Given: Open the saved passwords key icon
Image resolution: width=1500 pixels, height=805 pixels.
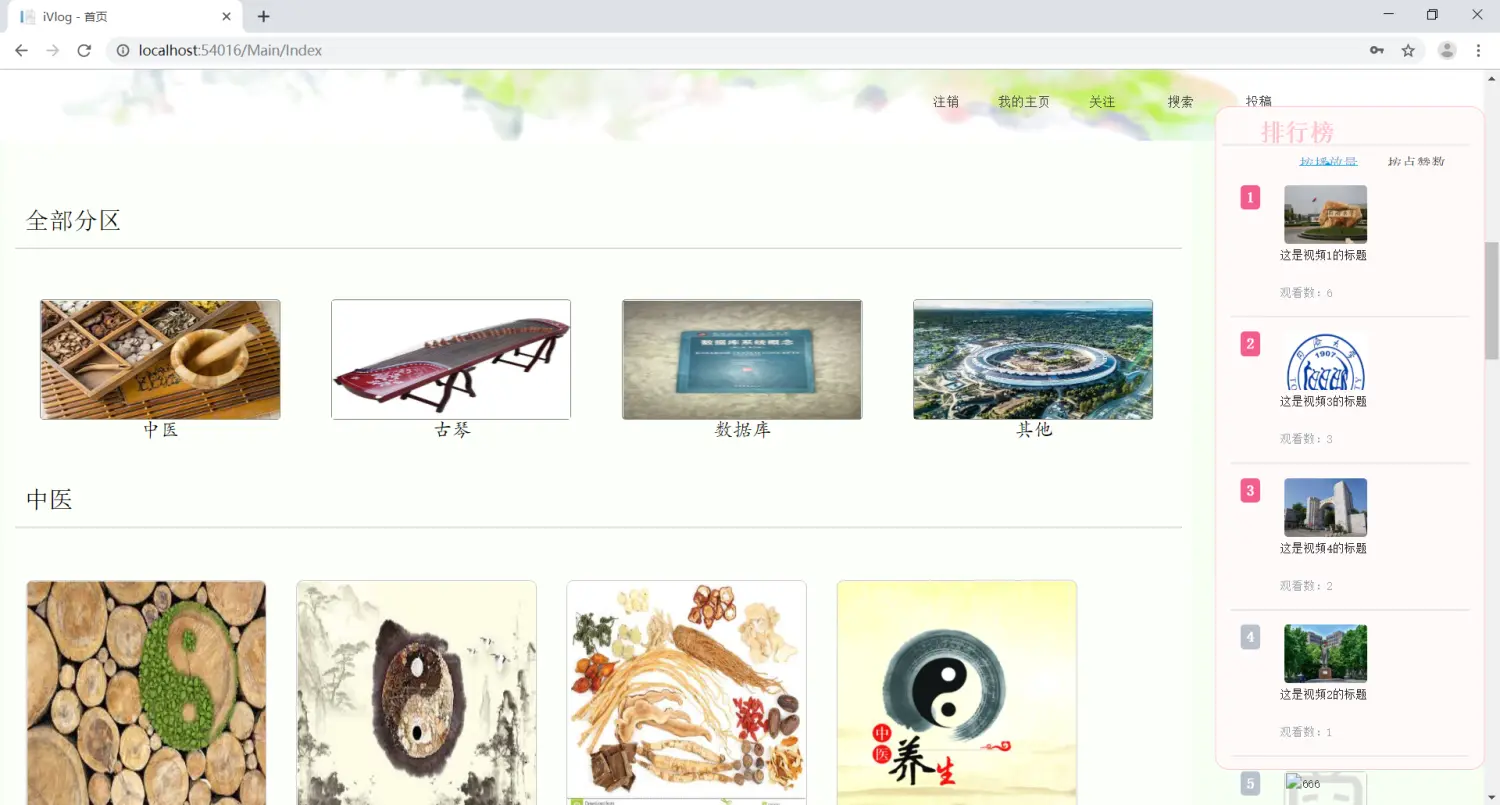Looking at the screenshot, I should tap(1377, 50).
